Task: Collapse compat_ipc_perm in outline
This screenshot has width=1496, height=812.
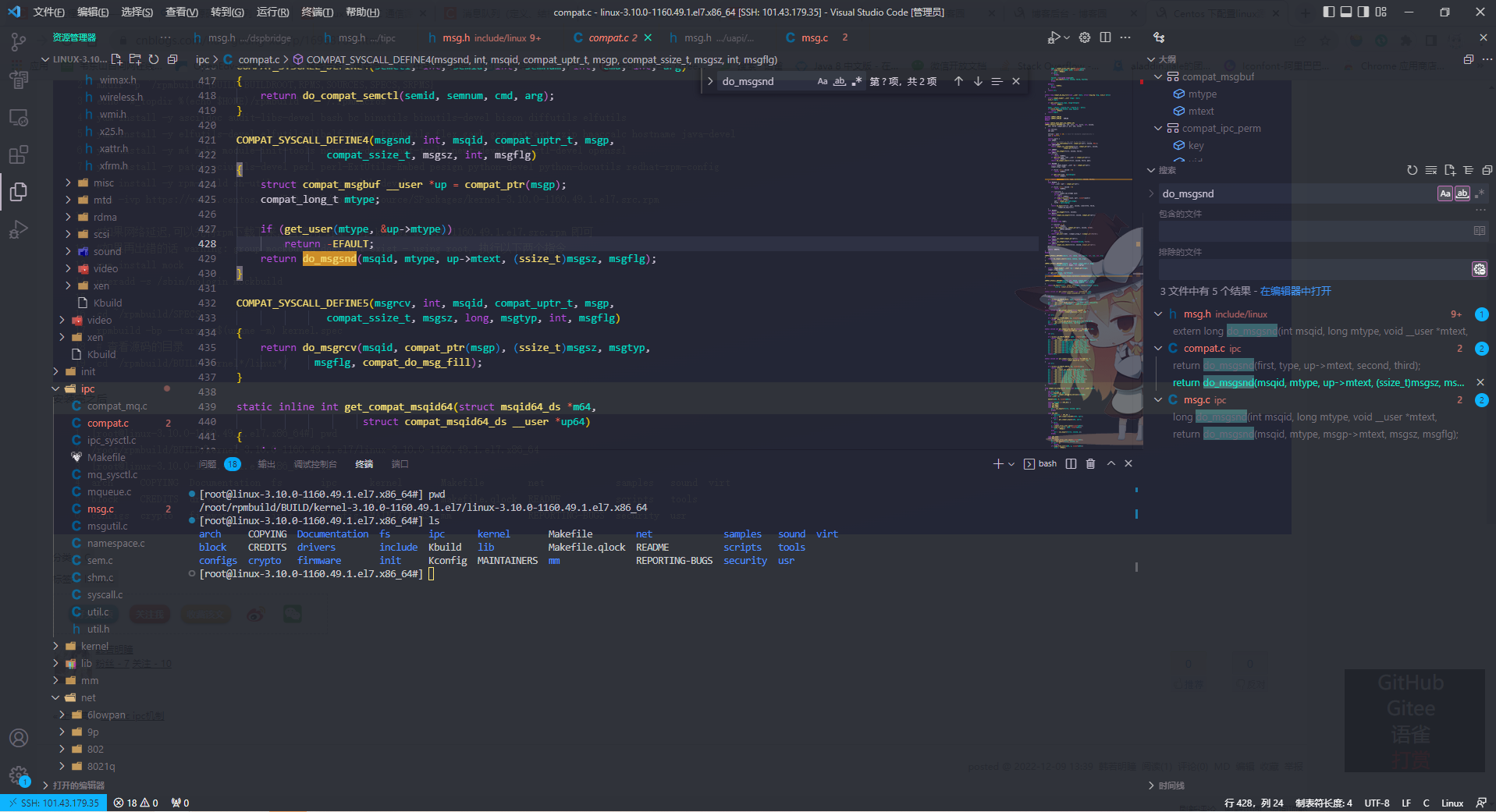Action: (1159, 128)
